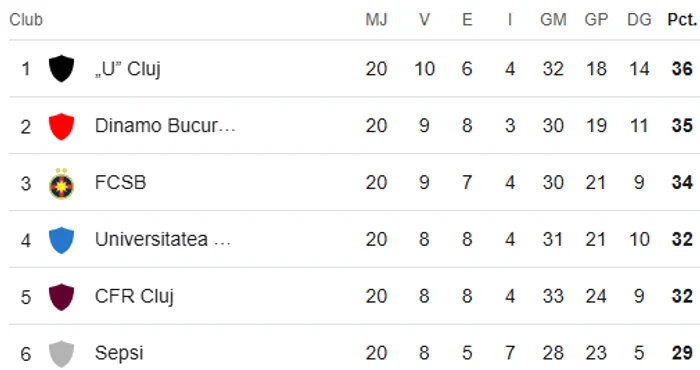Select "U" Cluj points value 36

tap(682, 69)
